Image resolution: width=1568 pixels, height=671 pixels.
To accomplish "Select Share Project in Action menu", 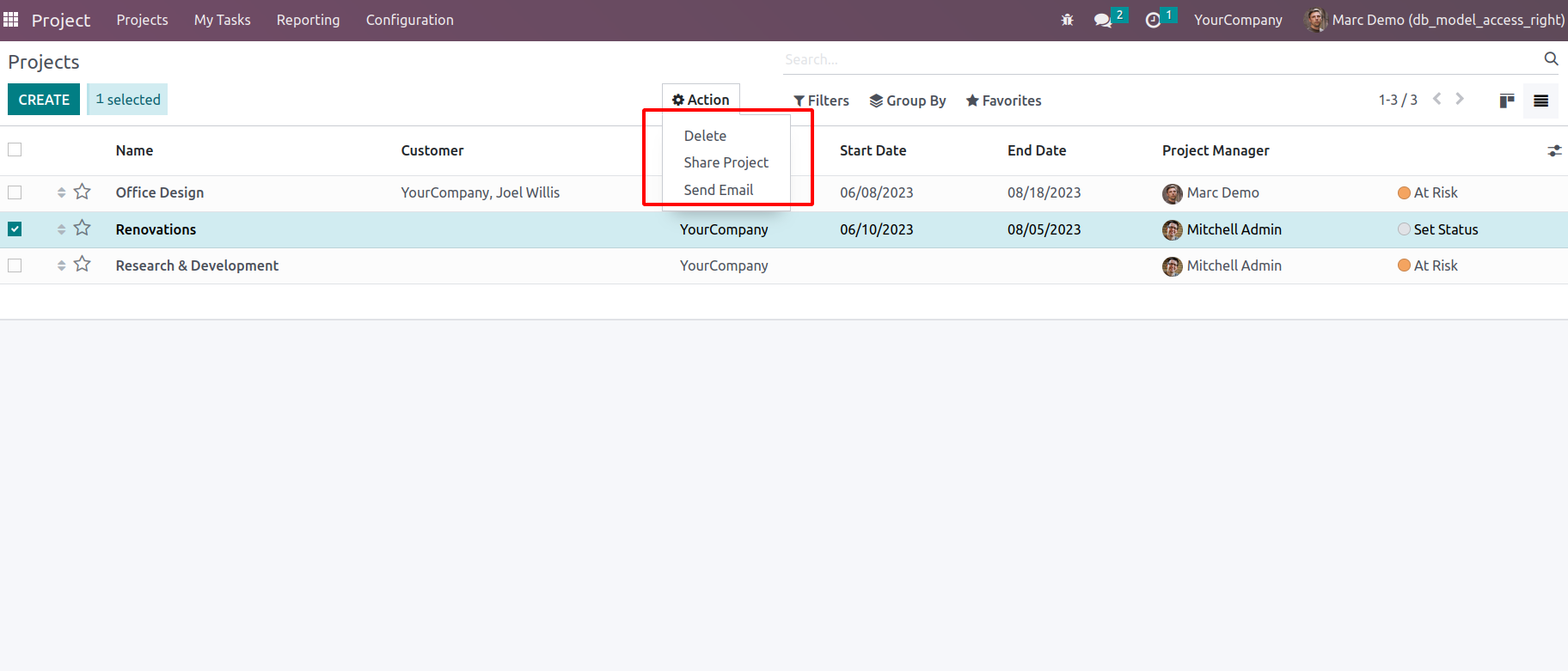I will [x=726, y=162].
